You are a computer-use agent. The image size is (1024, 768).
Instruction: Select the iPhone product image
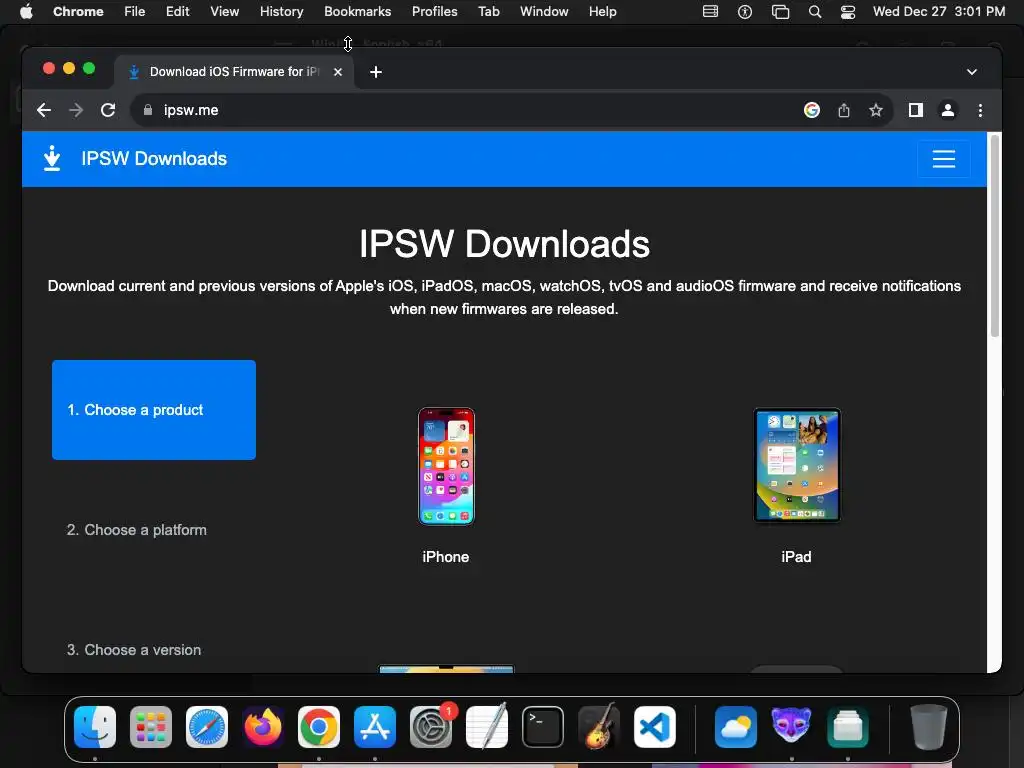[446, 466]
